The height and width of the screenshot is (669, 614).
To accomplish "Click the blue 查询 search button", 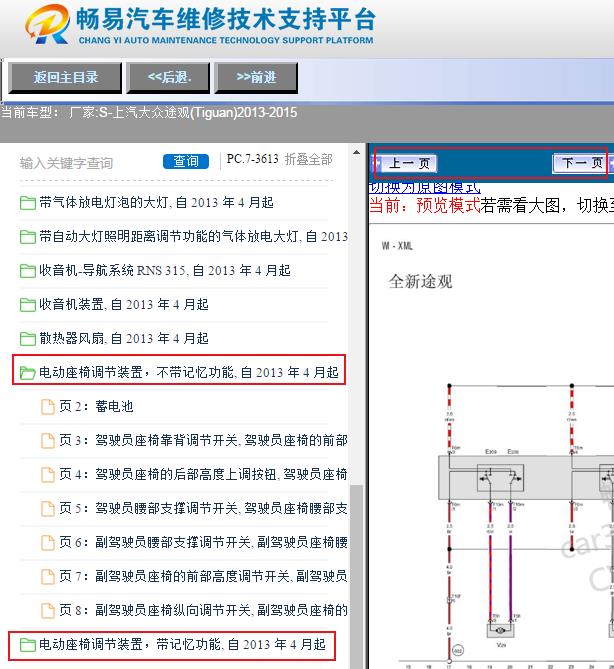I will pos(186,161).
